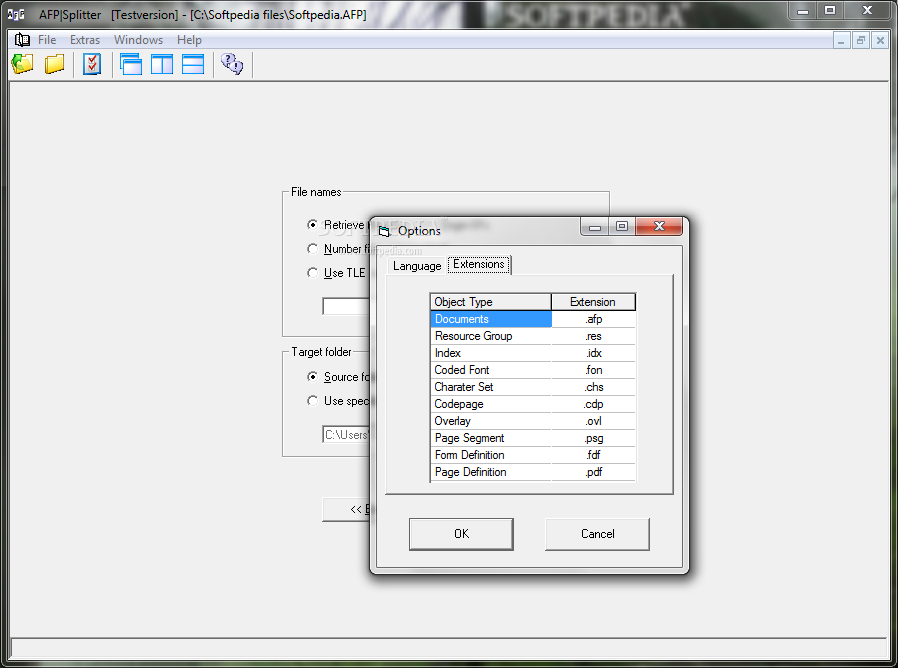
Task: Click the C:\Users target path field
Action: [346, 435]
